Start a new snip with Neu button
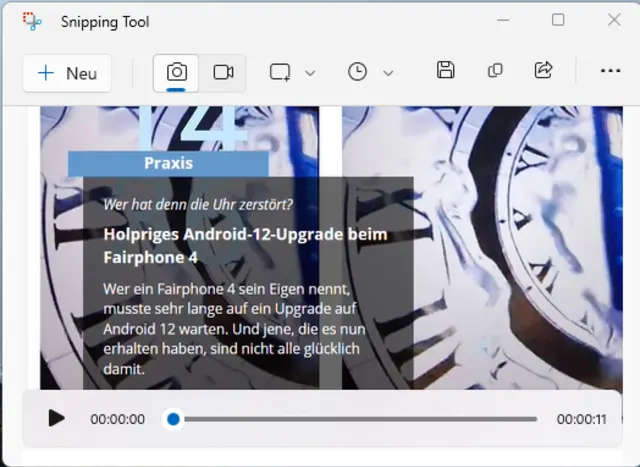The width and height of the screenshot is (640, 467). pos(67,73)
